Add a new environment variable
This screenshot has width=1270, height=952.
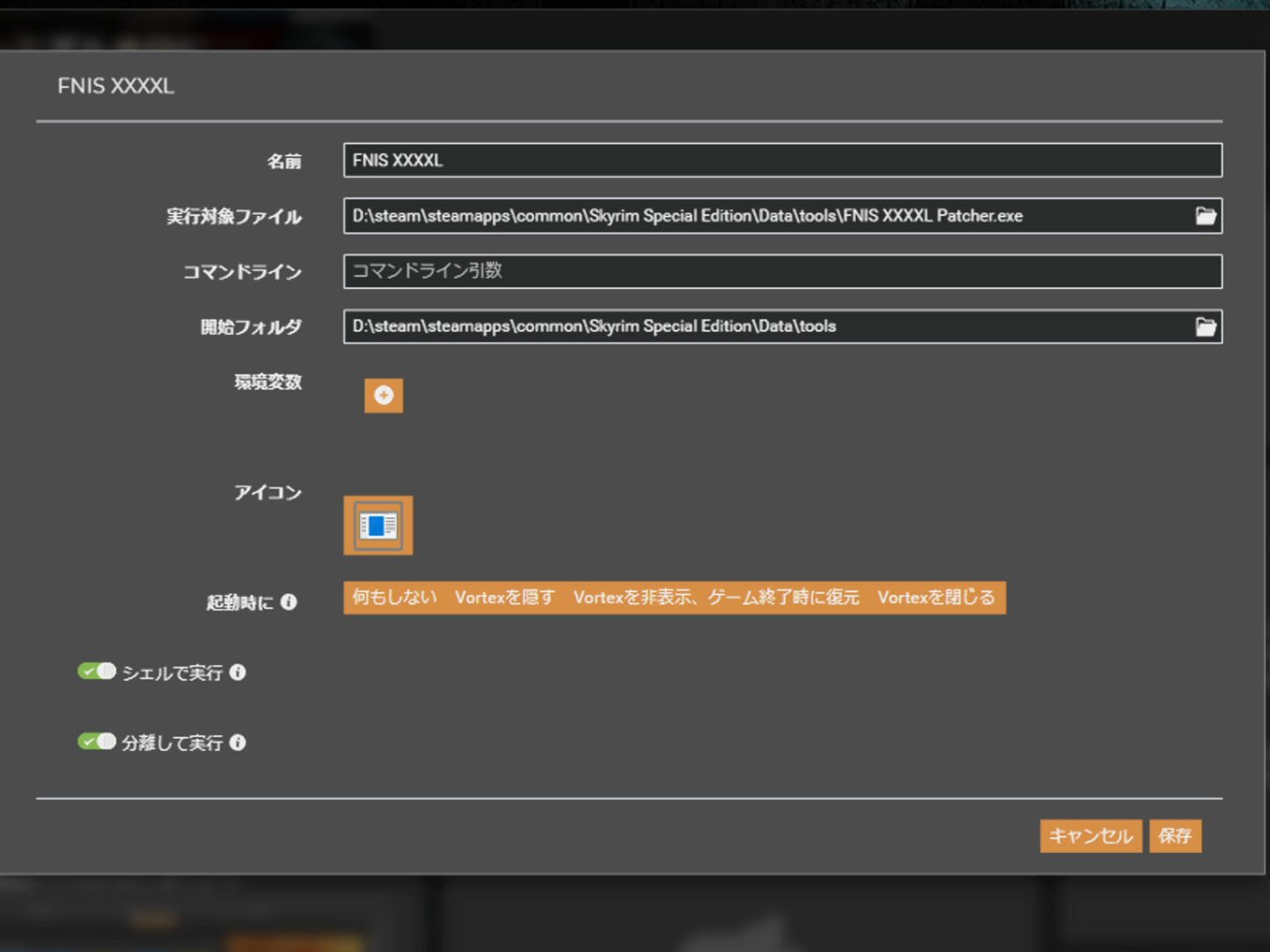coord(384,396)
